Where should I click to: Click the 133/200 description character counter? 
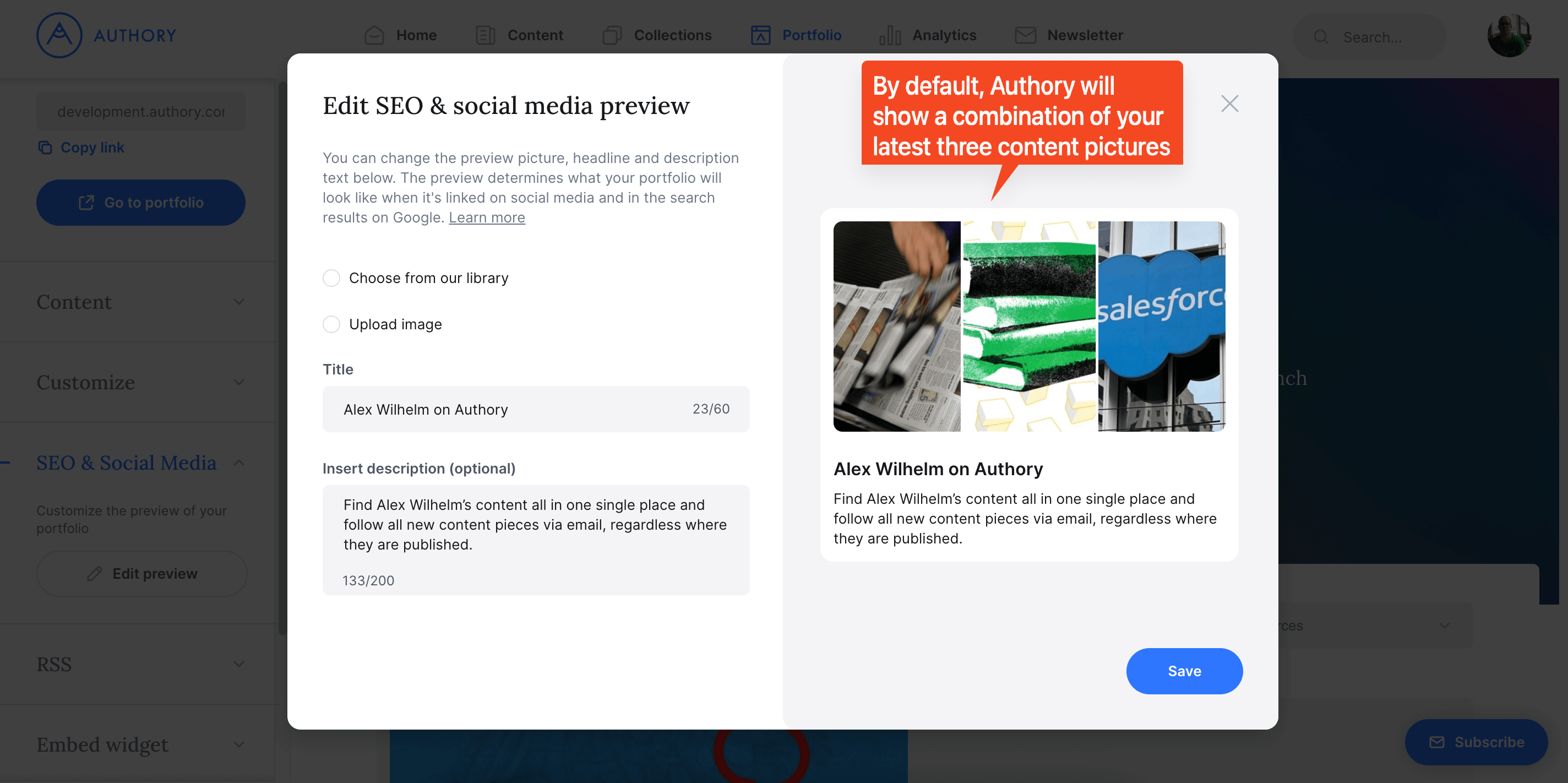point(368,581)
